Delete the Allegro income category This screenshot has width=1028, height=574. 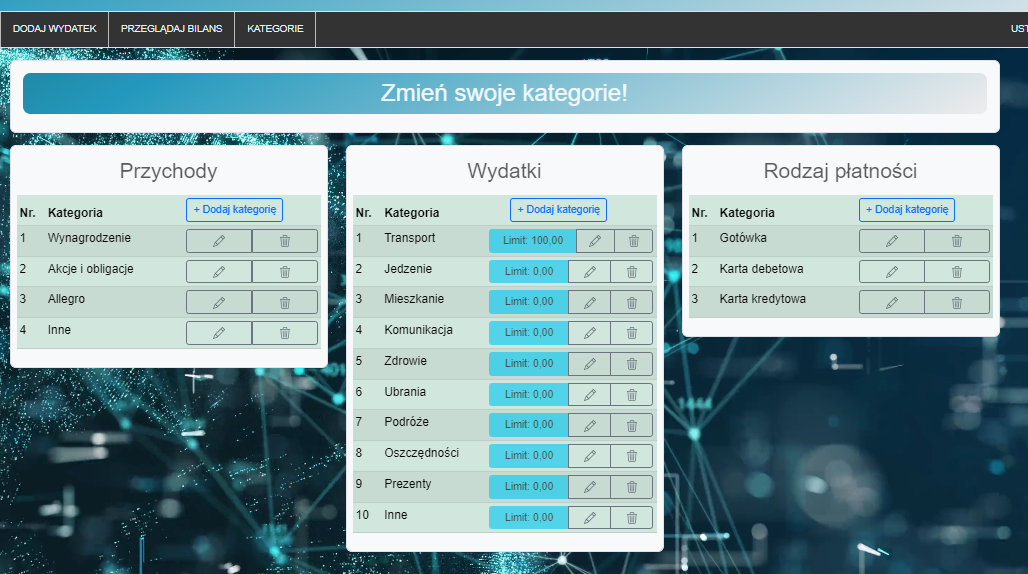point(284,302)
